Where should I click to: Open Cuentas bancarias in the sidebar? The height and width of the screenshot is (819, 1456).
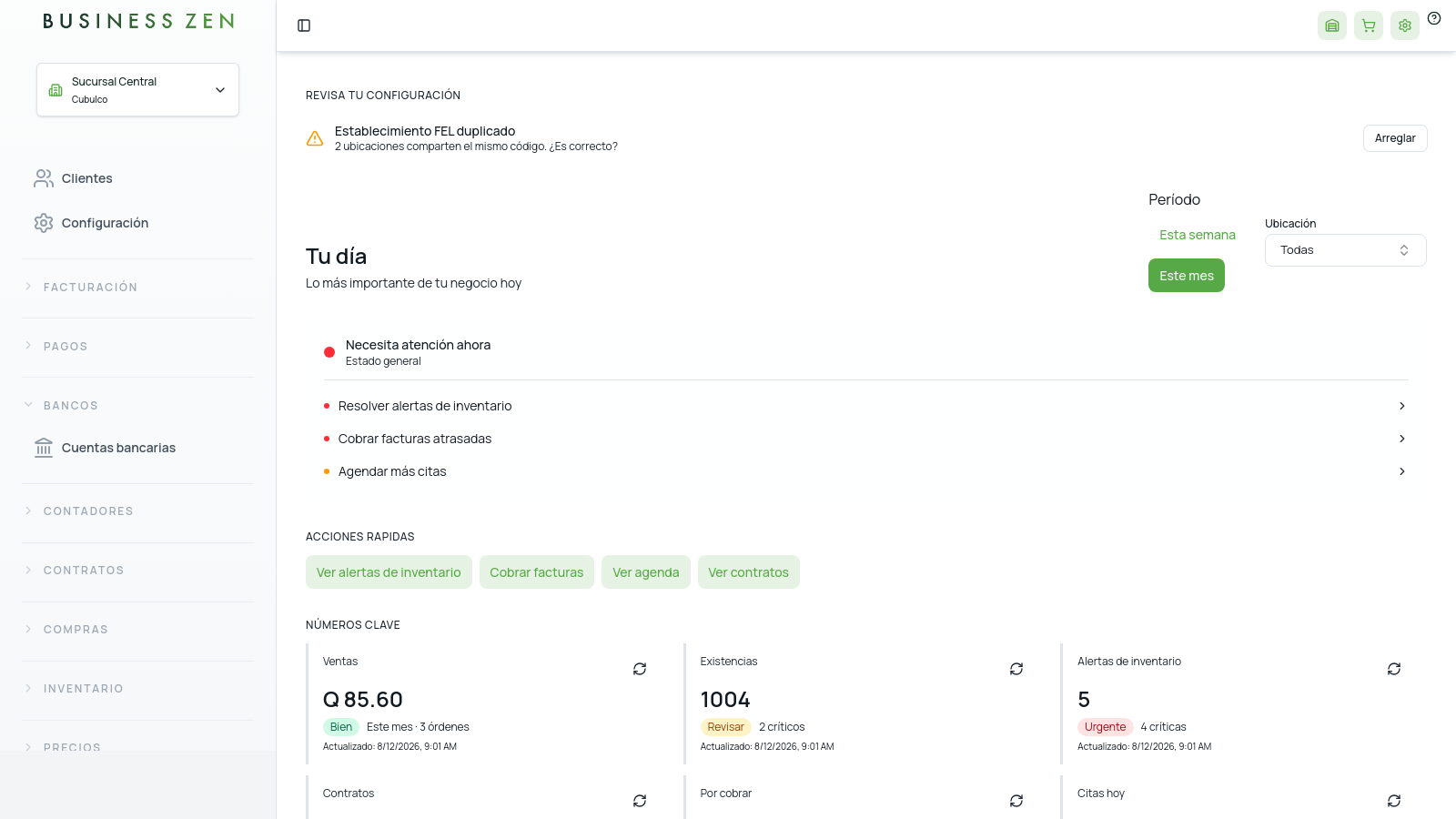(x=138, y=448)
